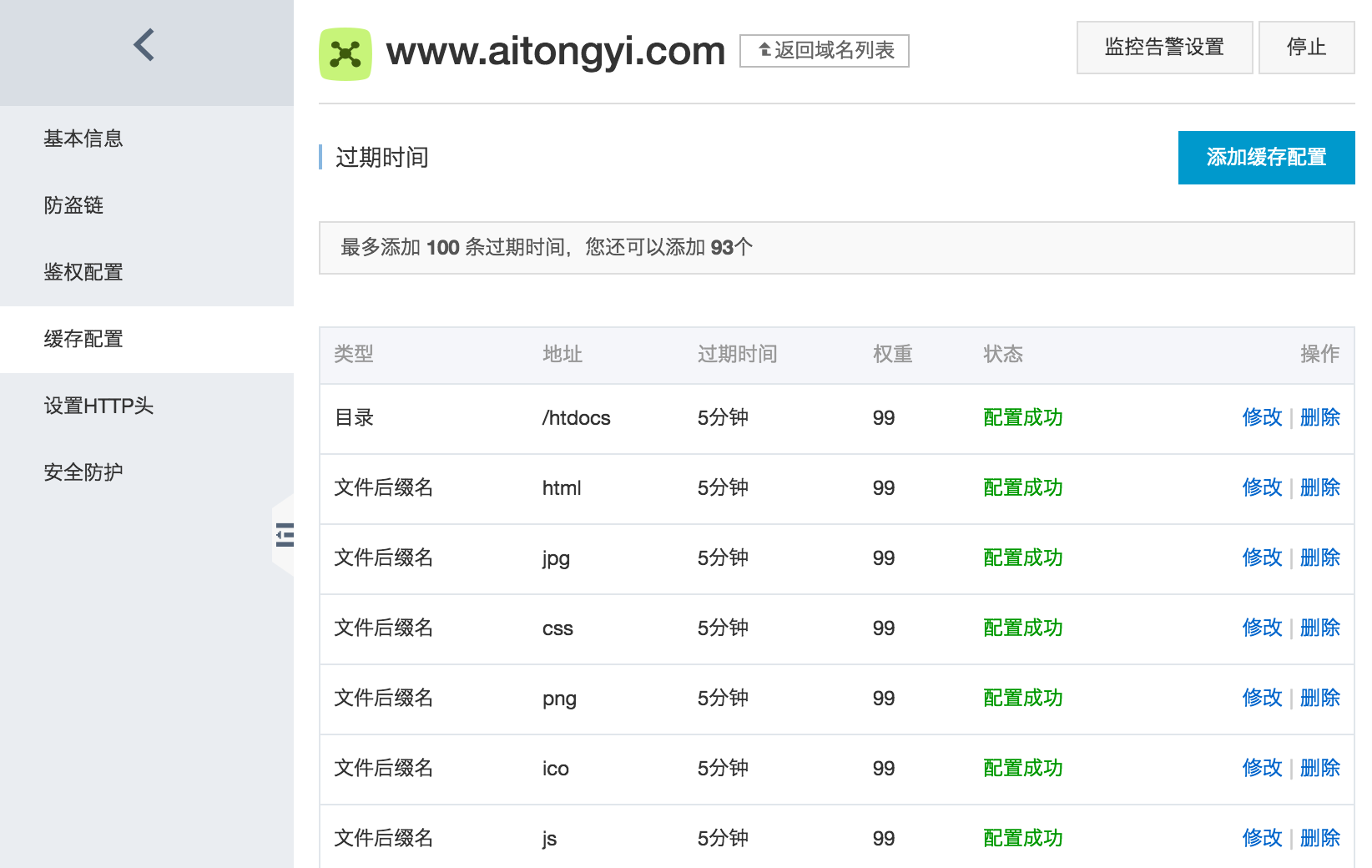Click the back chevron arrow in sidebar

pos(144,45)
